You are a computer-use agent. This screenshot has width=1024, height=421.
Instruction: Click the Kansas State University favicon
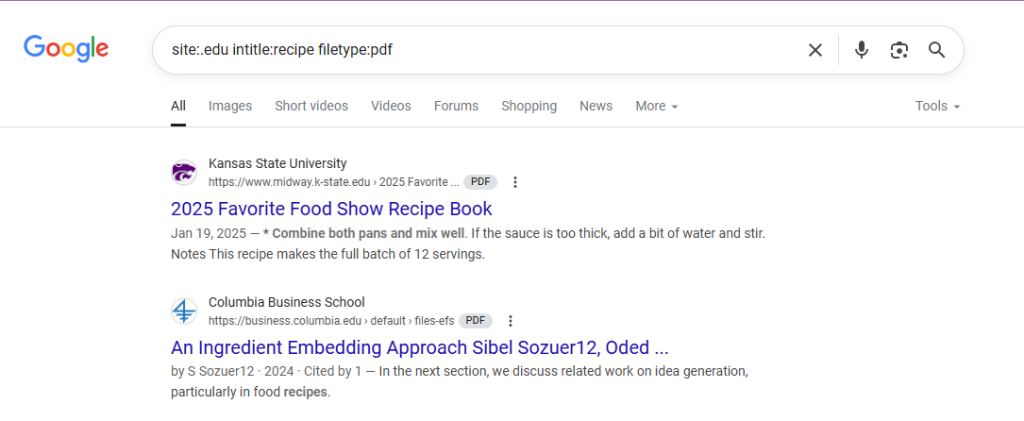[184, 172]
